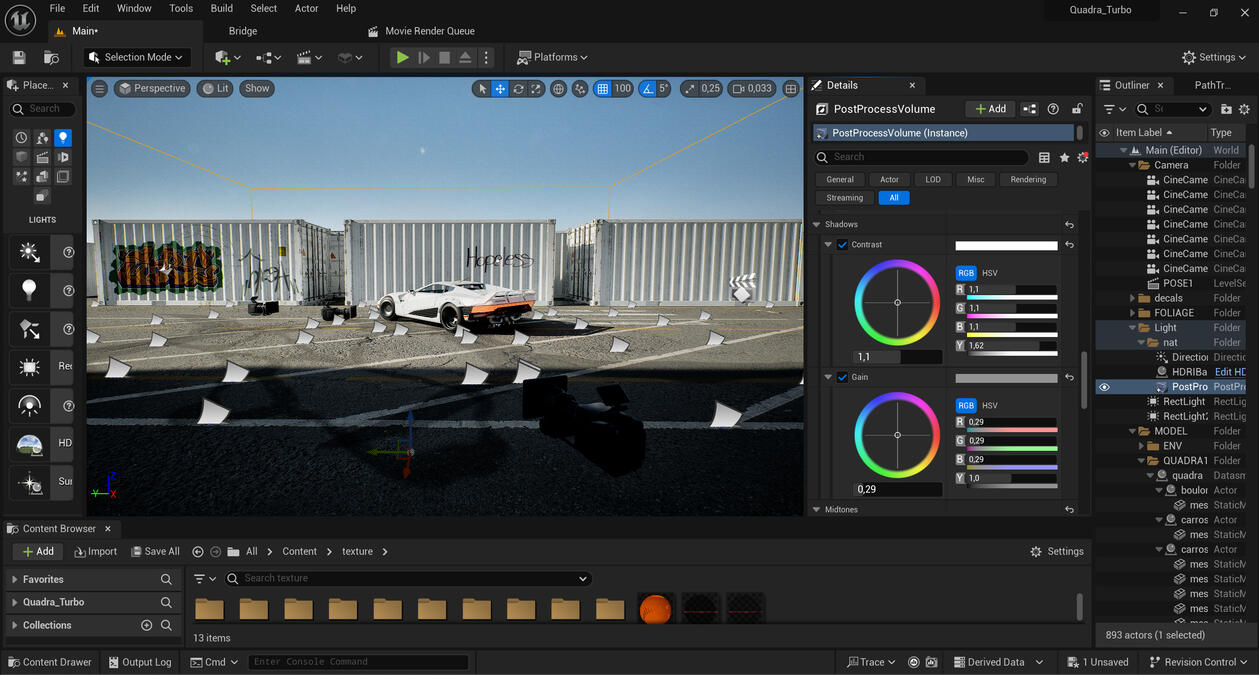This screenshot has height=675, width=1259.
Task: Open the viewport options hamburger menu
Action: click(99, 88)
